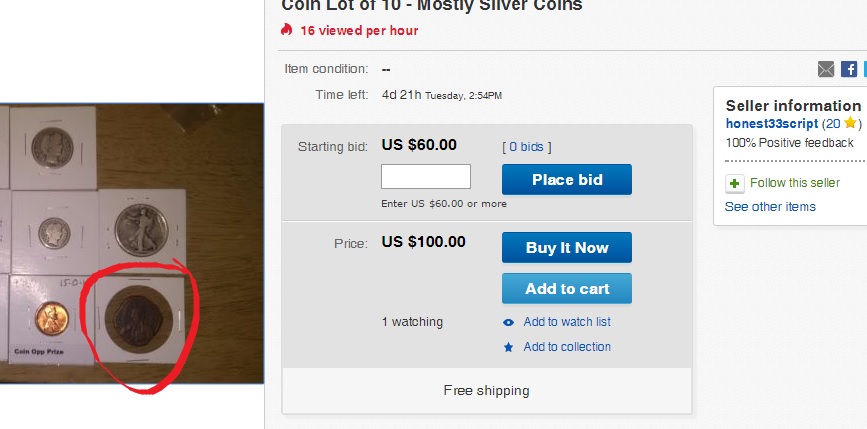Click the Follow this seller text
The image size is (867, 429).
pos(794,183)
